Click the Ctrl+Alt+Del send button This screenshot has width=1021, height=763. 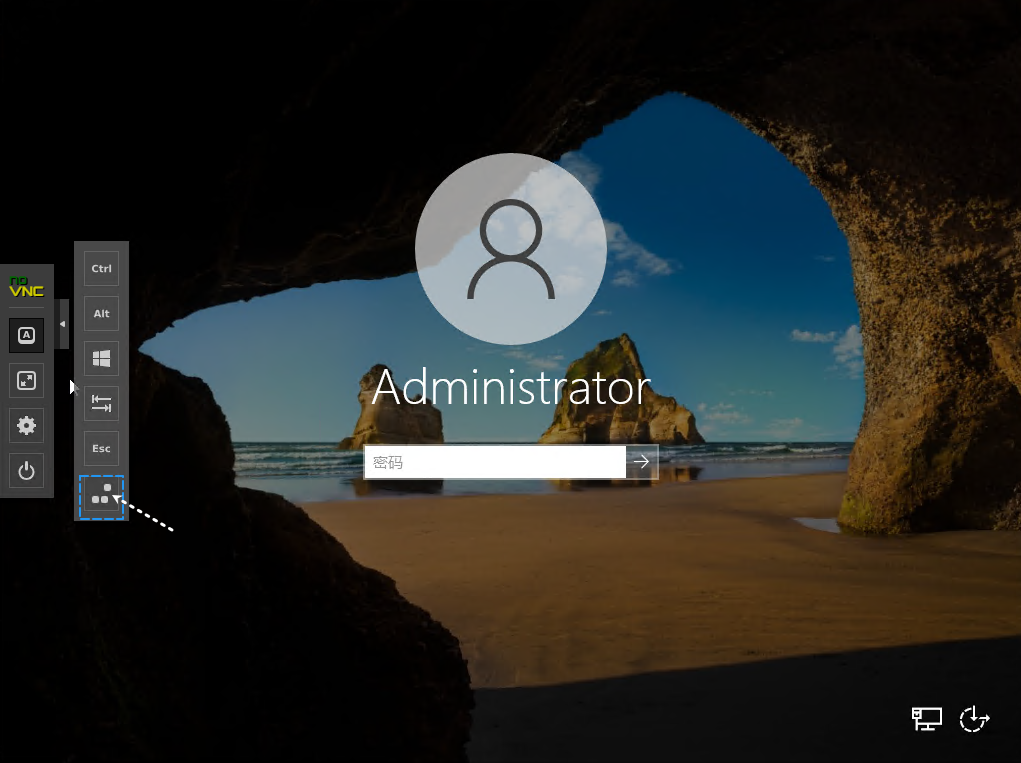click(101, 496)
